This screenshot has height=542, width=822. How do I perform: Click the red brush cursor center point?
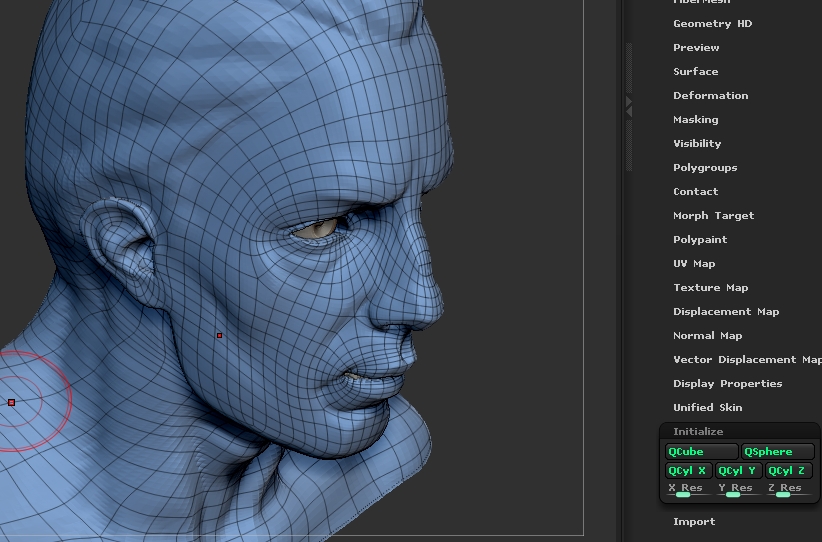[x=11, y=402]
